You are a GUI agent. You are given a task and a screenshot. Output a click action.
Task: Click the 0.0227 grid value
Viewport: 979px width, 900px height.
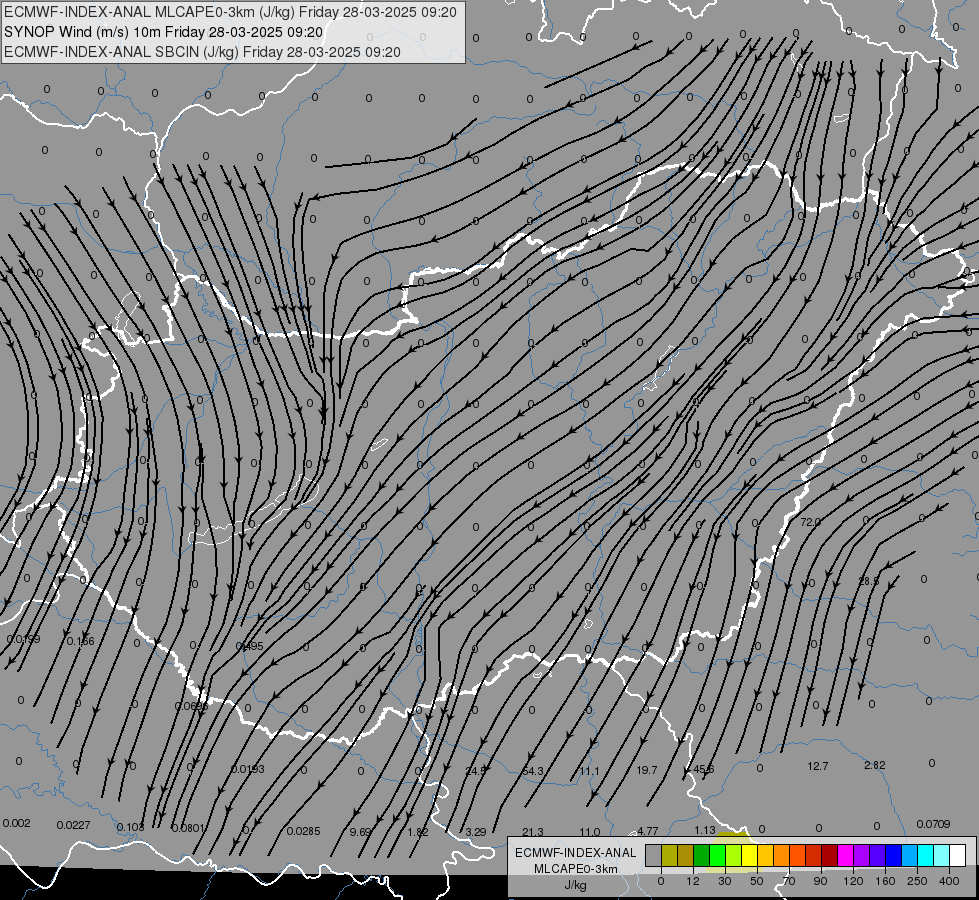[x=74, y=825]
